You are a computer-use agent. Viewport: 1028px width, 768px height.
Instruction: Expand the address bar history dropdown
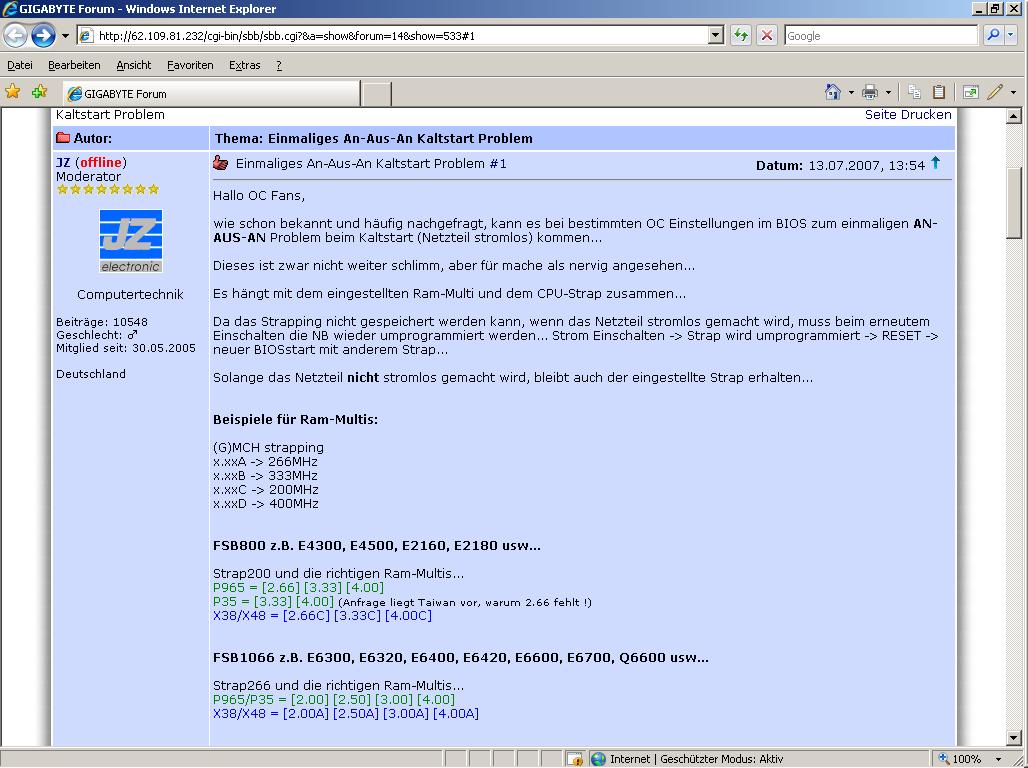tap(716, 35)
